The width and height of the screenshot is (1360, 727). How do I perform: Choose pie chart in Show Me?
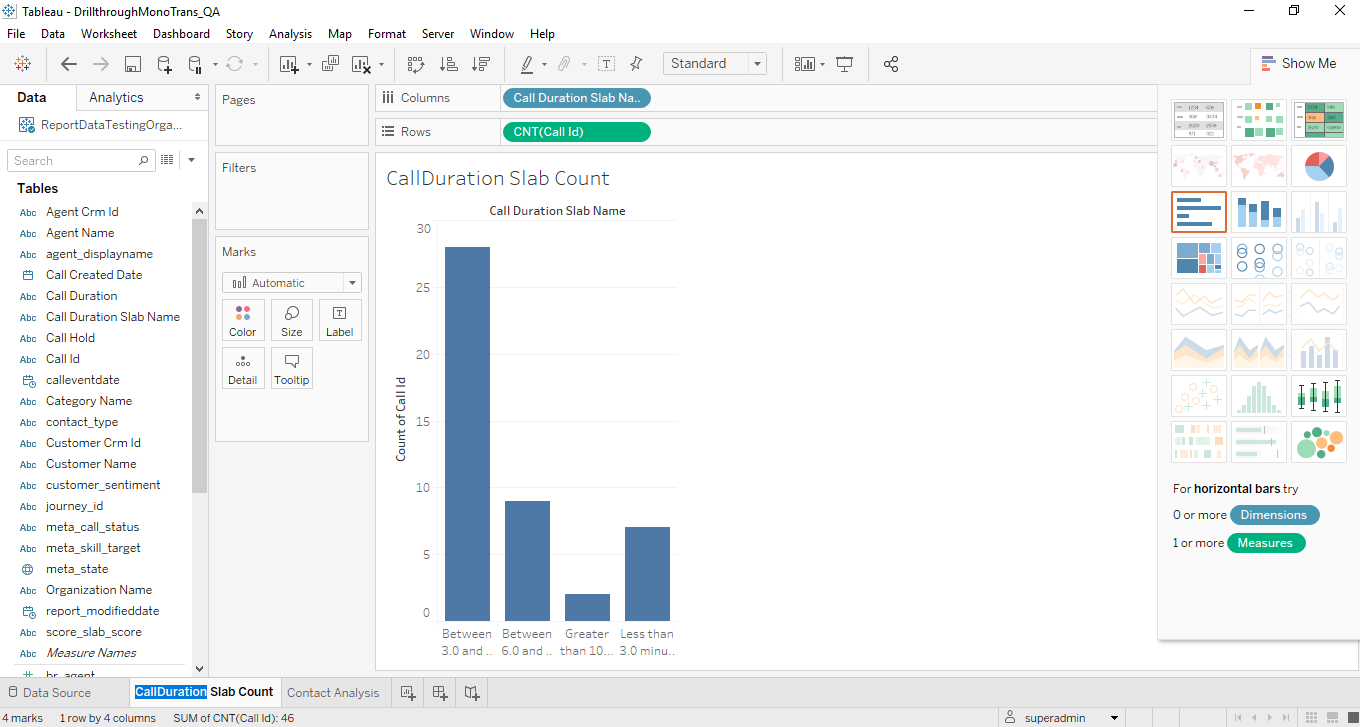[x=1319, y=166]
